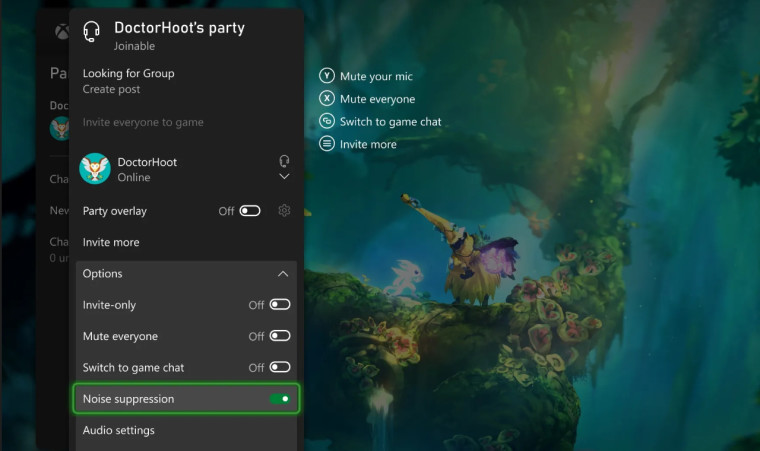Open Audio settings

[x=119, y=430]
